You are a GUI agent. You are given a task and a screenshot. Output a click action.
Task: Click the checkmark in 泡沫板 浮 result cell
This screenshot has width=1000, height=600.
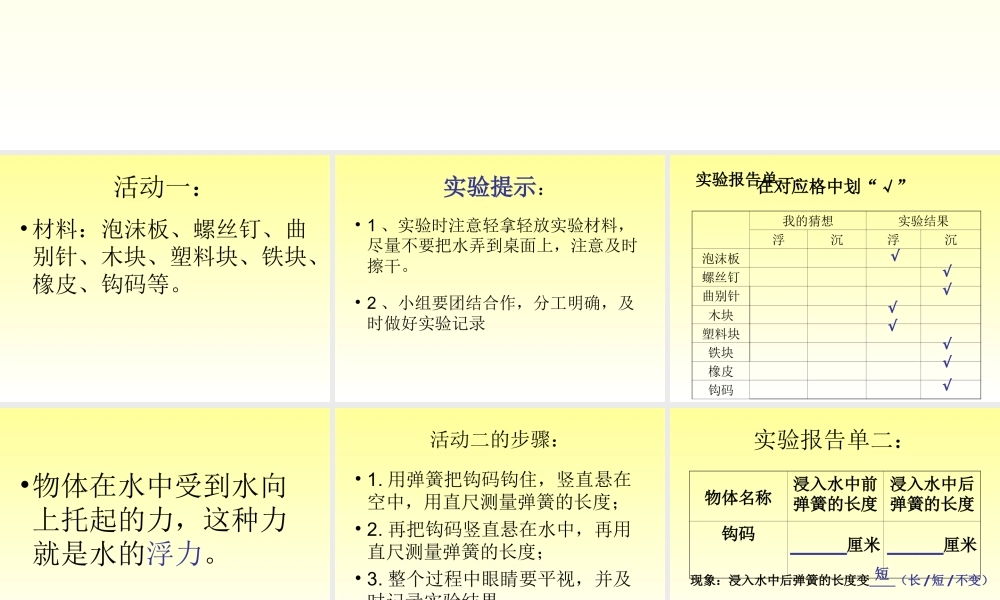tap(895, 256)
